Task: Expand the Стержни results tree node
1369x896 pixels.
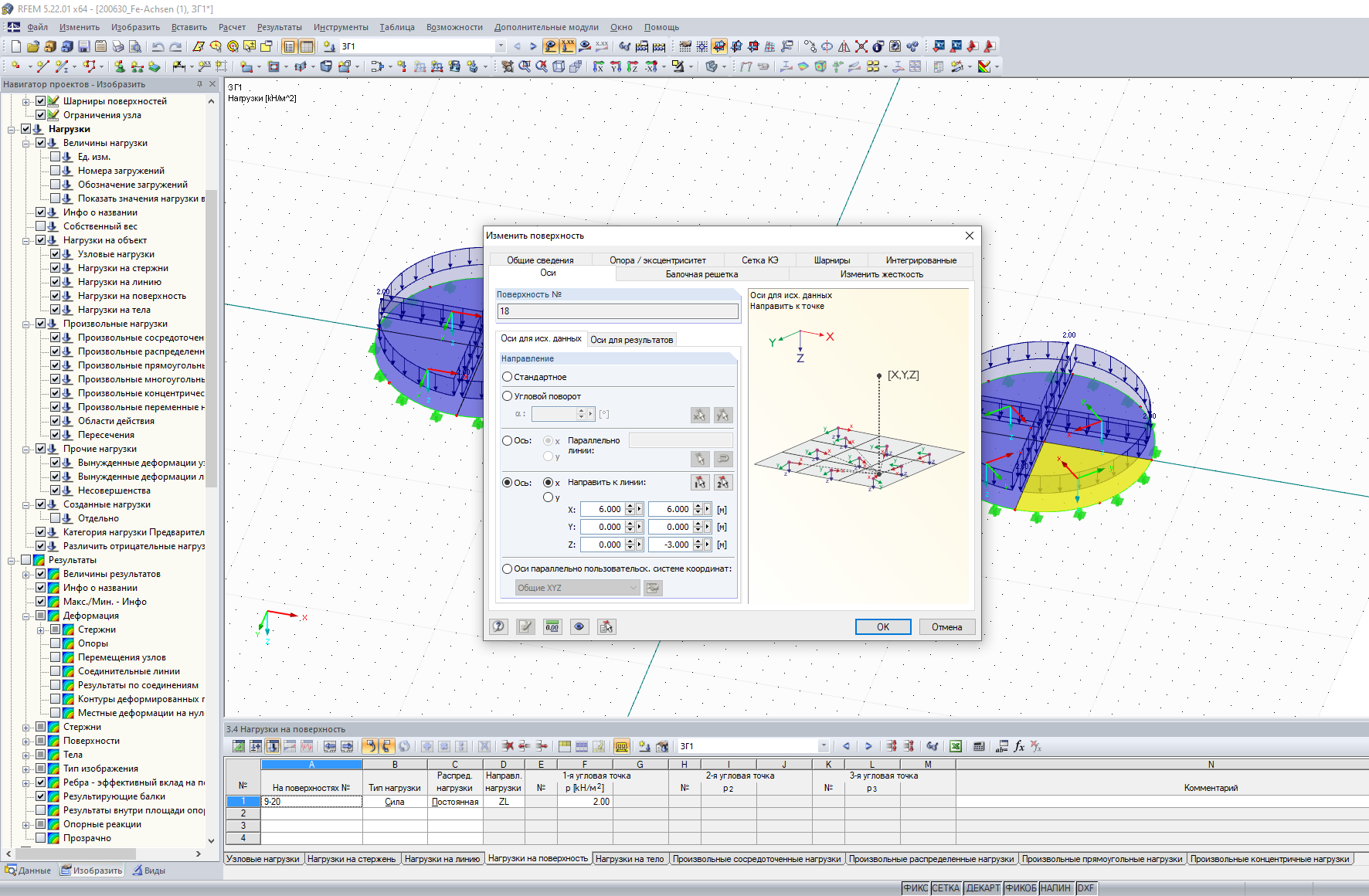Action: coord(26,727)
